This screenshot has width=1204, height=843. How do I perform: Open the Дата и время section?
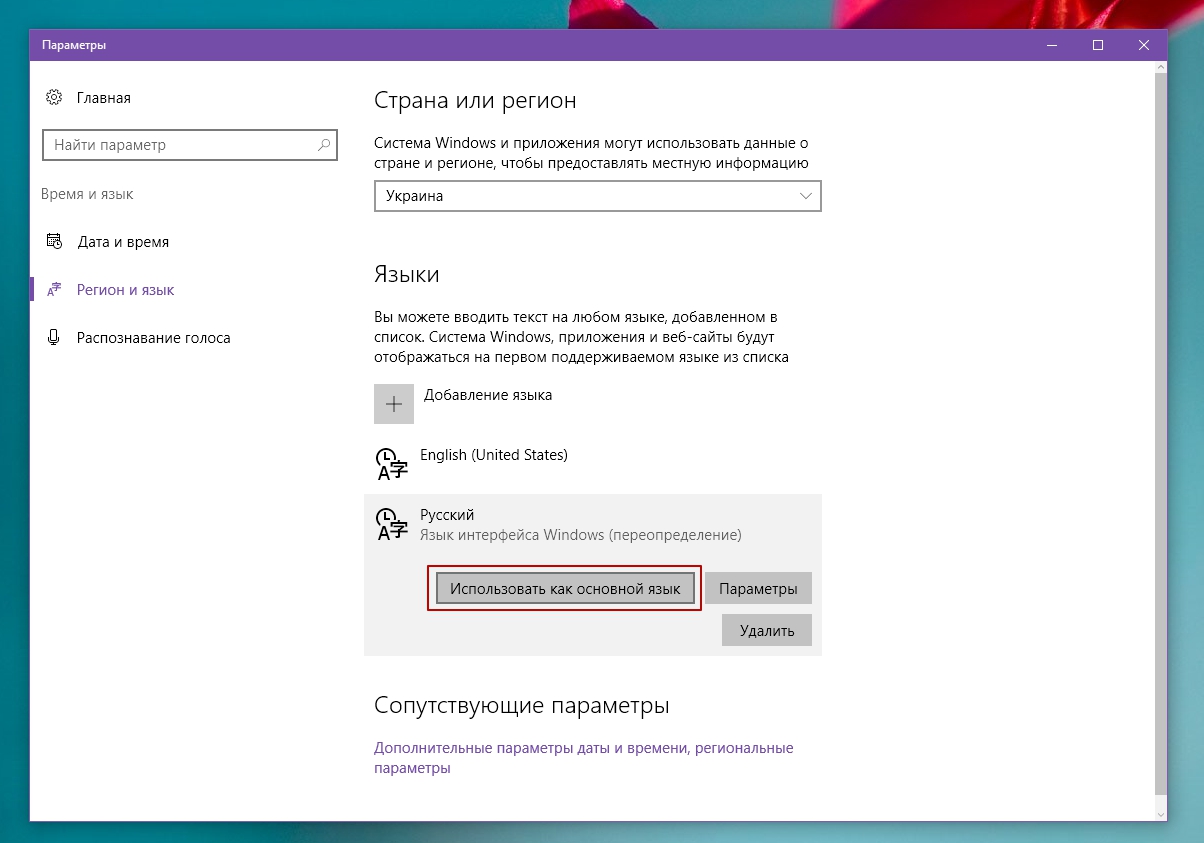[x=123, y=242]
